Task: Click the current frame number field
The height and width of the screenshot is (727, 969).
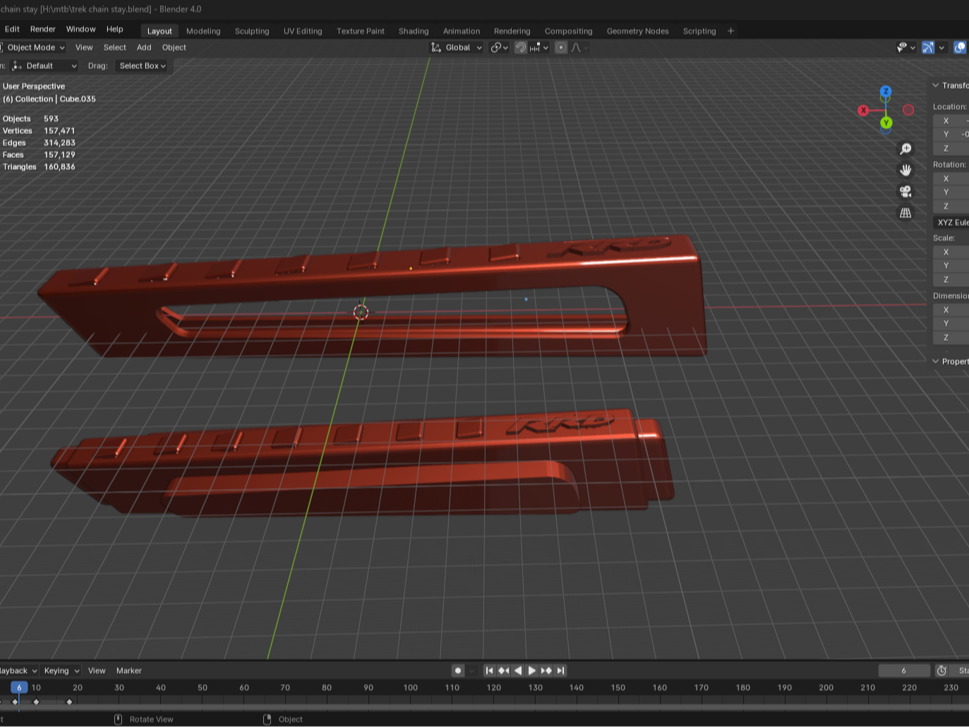Action: coord(903,671)
